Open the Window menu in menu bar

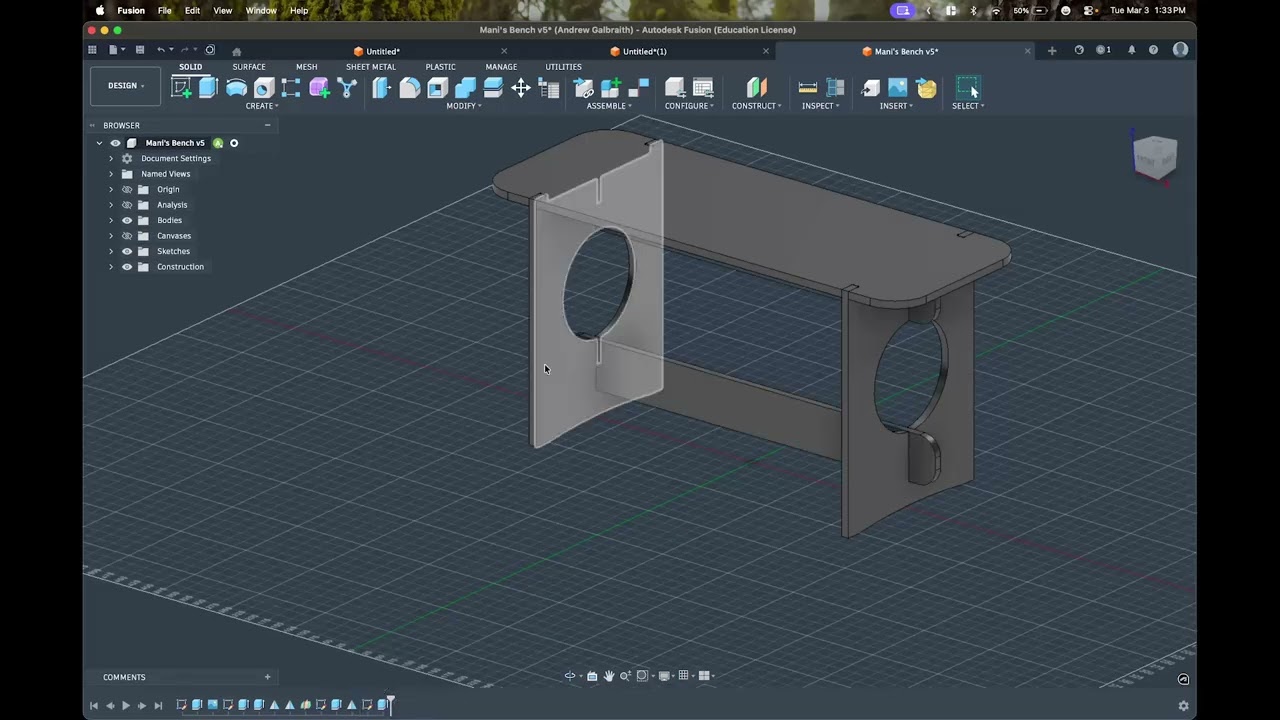click(x=261, y=10)
